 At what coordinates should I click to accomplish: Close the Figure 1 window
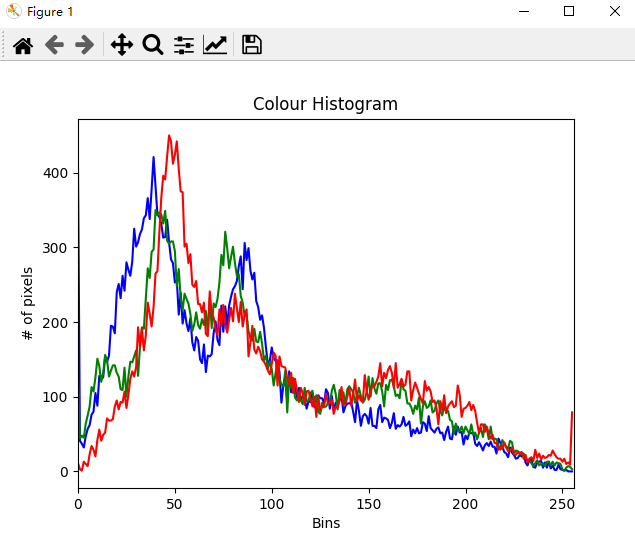click(x=614, y=11)
